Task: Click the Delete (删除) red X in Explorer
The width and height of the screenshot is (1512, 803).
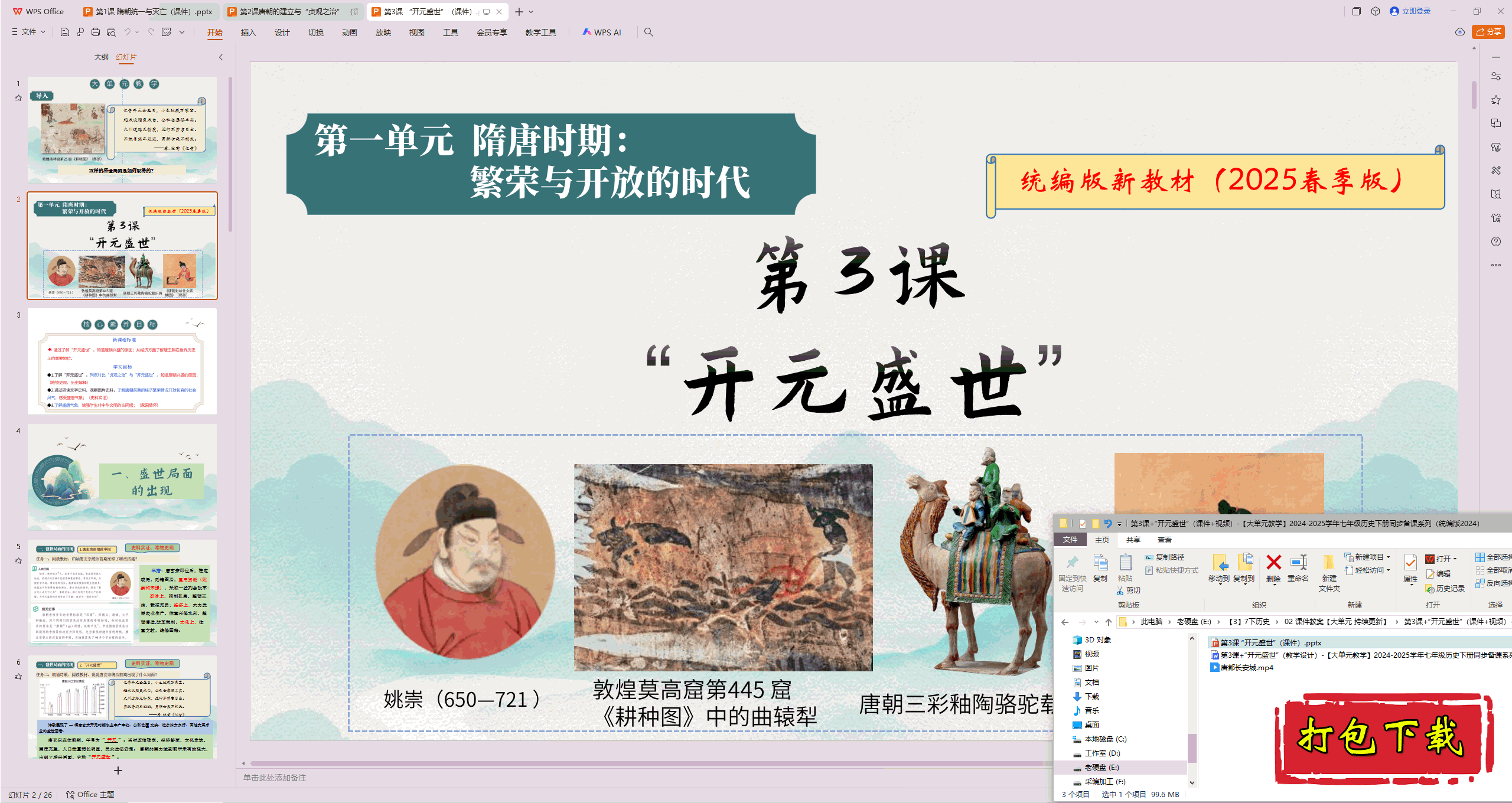Action: pyautogui.click(x=1273, y=569)
